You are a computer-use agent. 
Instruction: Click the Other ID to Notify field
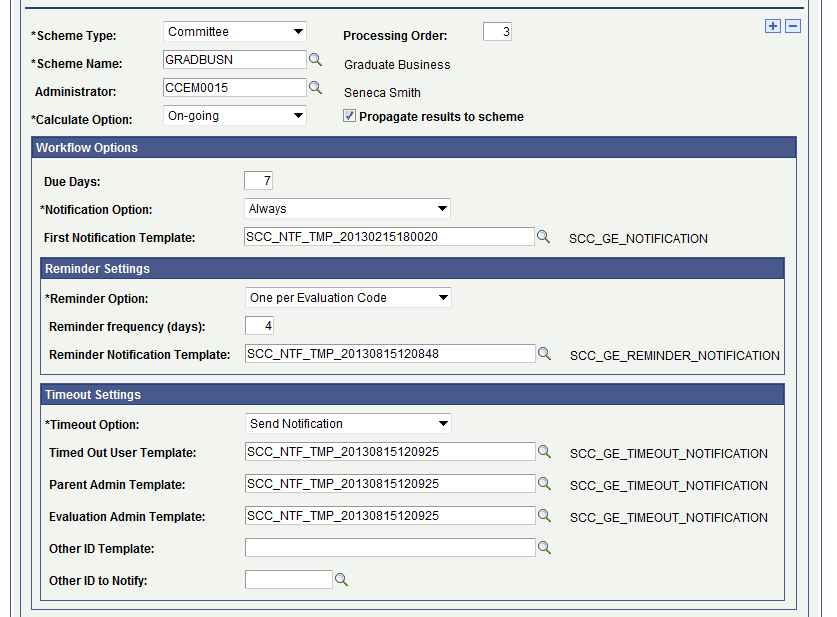(x=289, y=580)
